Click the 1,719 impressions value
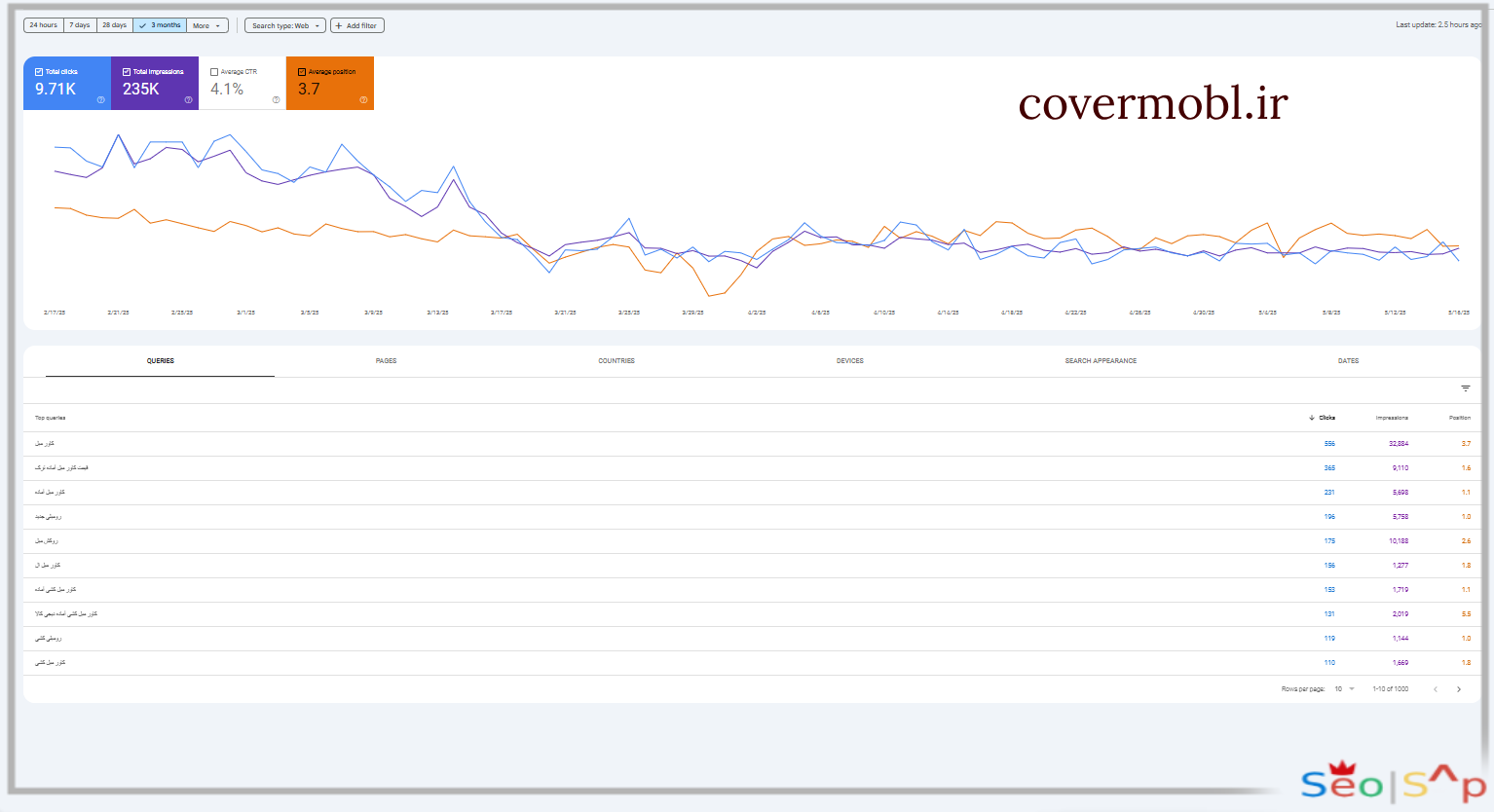 pos(1401,590)
